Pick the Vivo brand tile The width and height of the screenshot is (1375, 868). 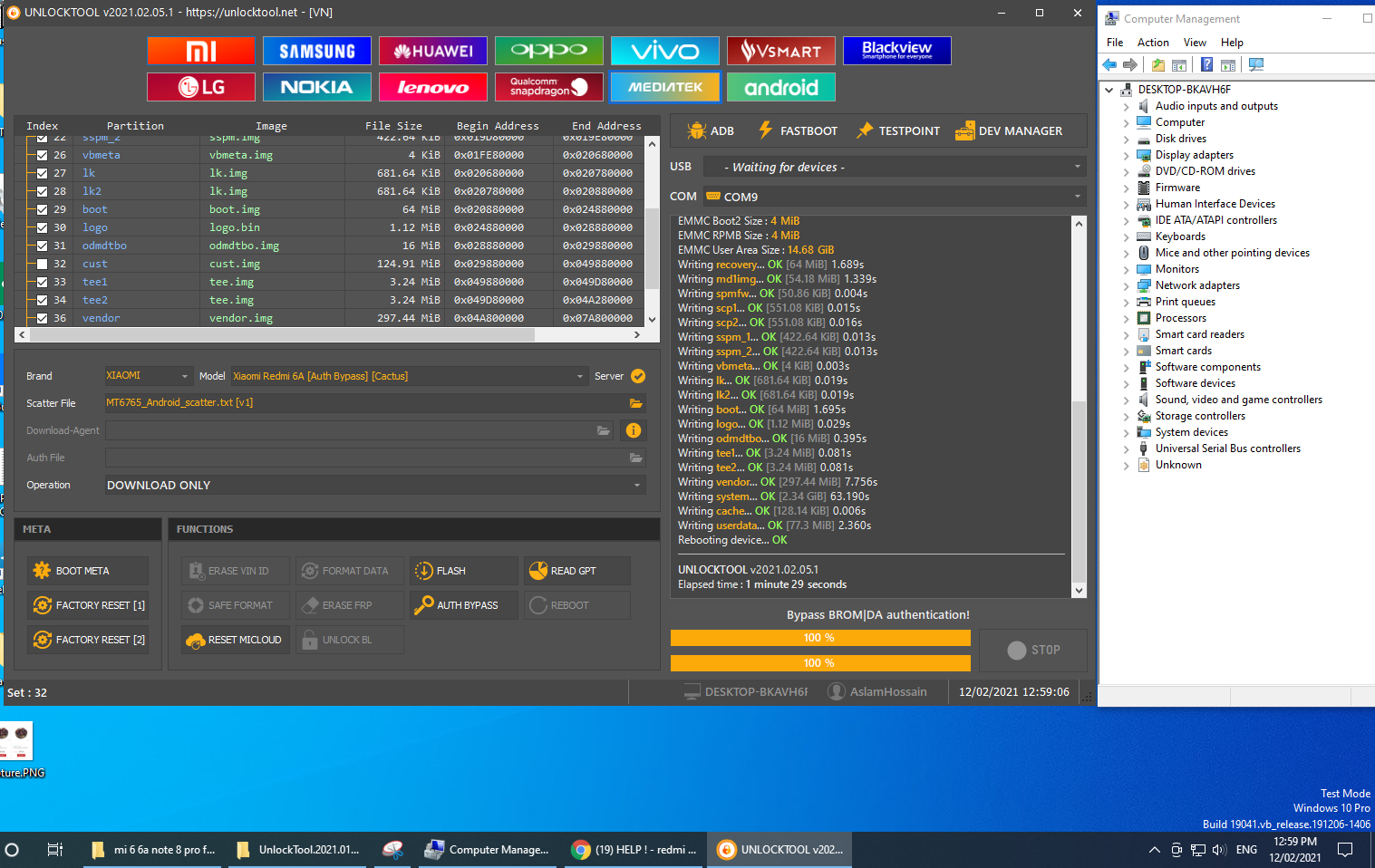point(665,51)
